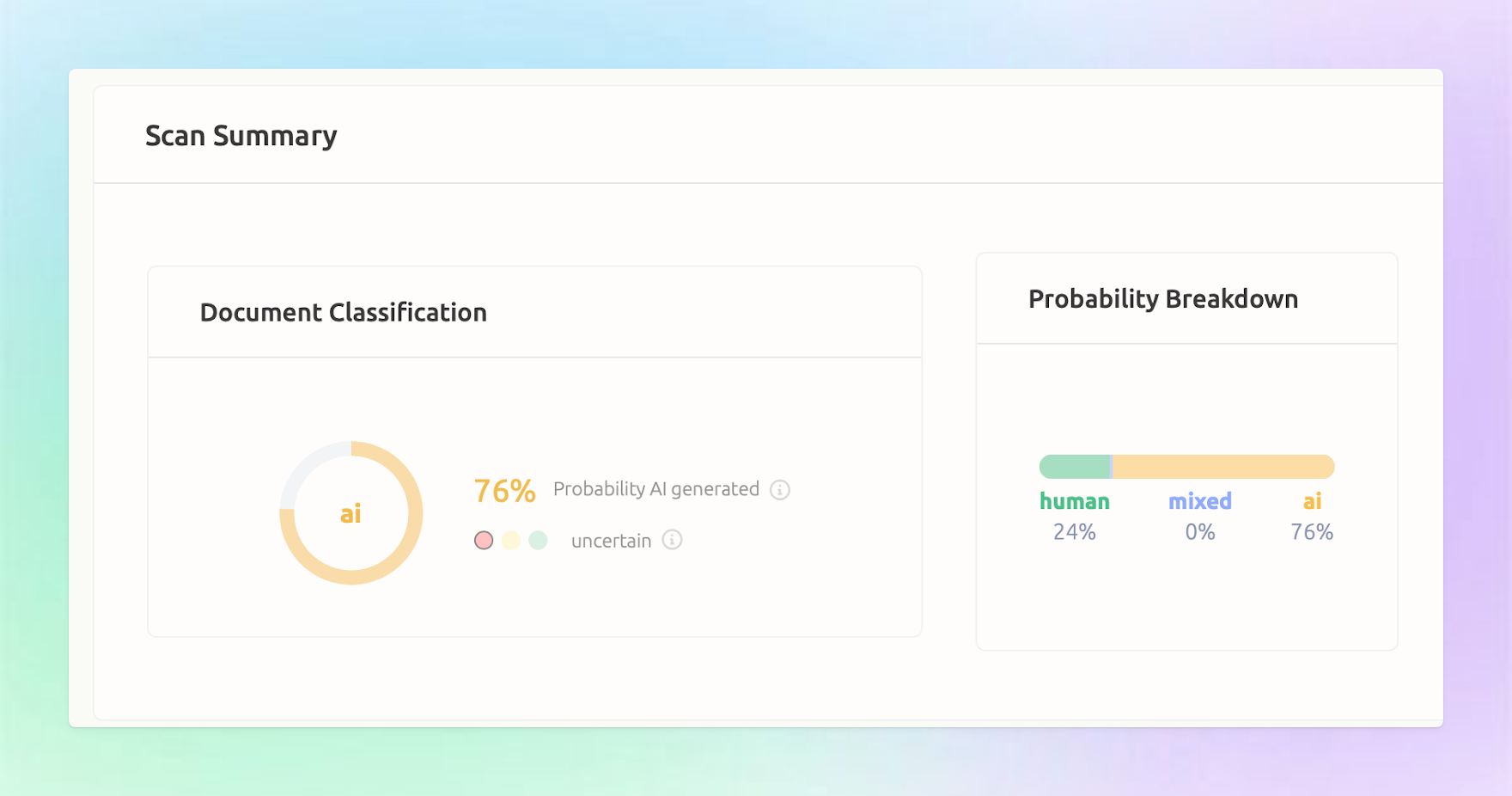1512x796 pixels.
Task: Click the 76% value under the ai label
Action: coord(1312,532)
